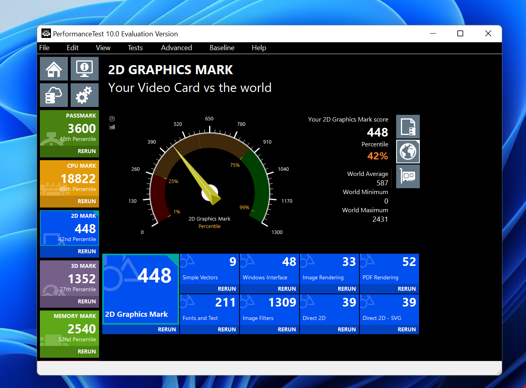The width and height of the screenshot is (526, 388).
Task: Click the speedometer gauge needle
Action: click(196, 175)
